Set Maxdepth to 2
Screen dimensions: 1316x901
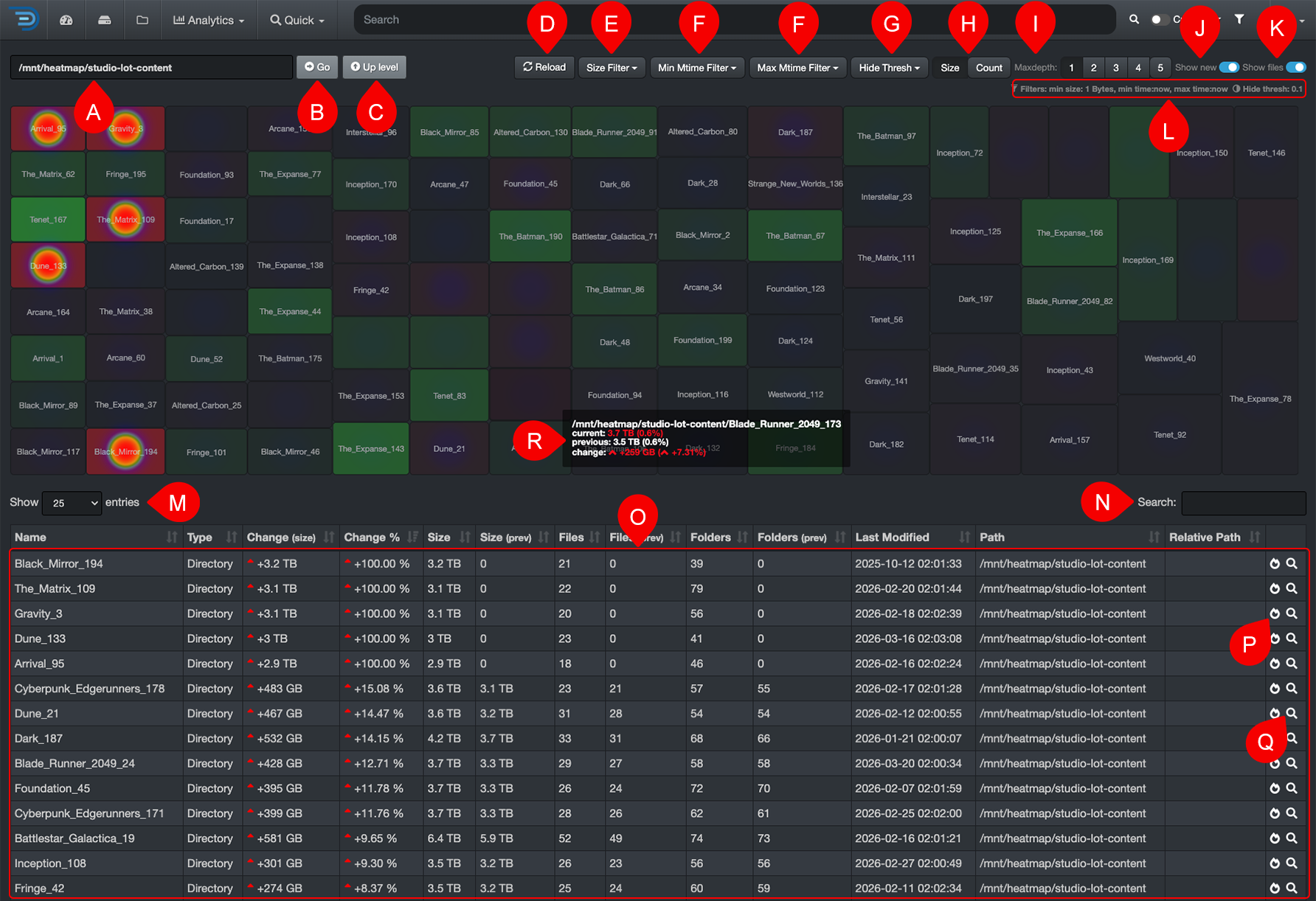[1093, 68]
